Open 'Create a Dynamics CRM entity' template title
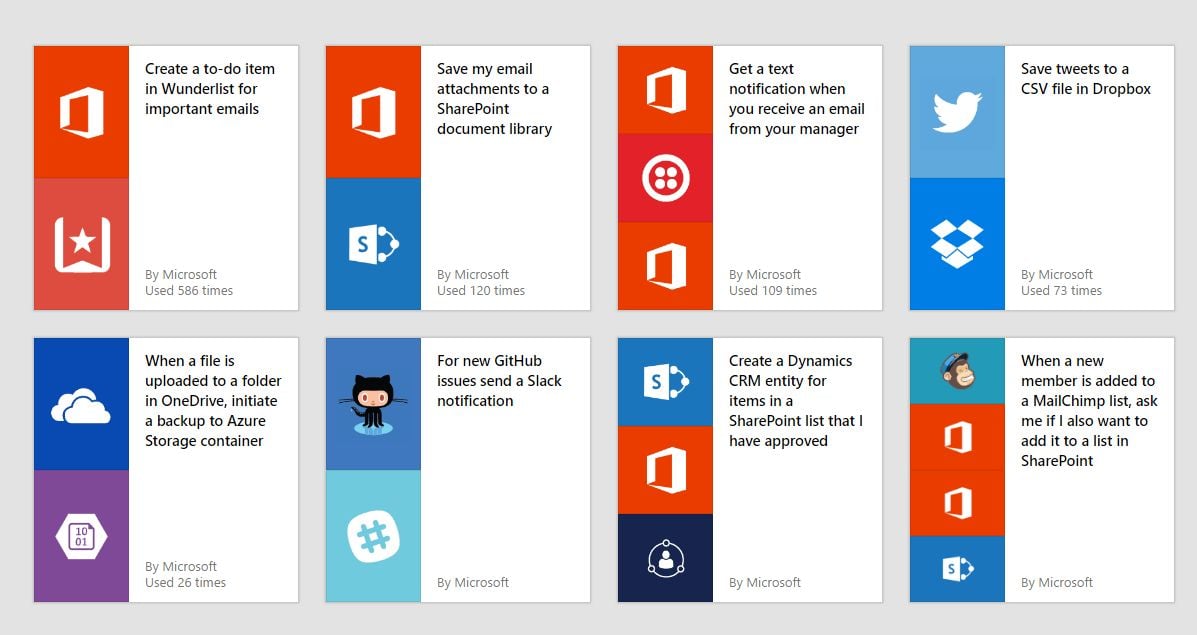This screenshot has width=1197, height=635. pyautogui.click(x=795, y=401)
